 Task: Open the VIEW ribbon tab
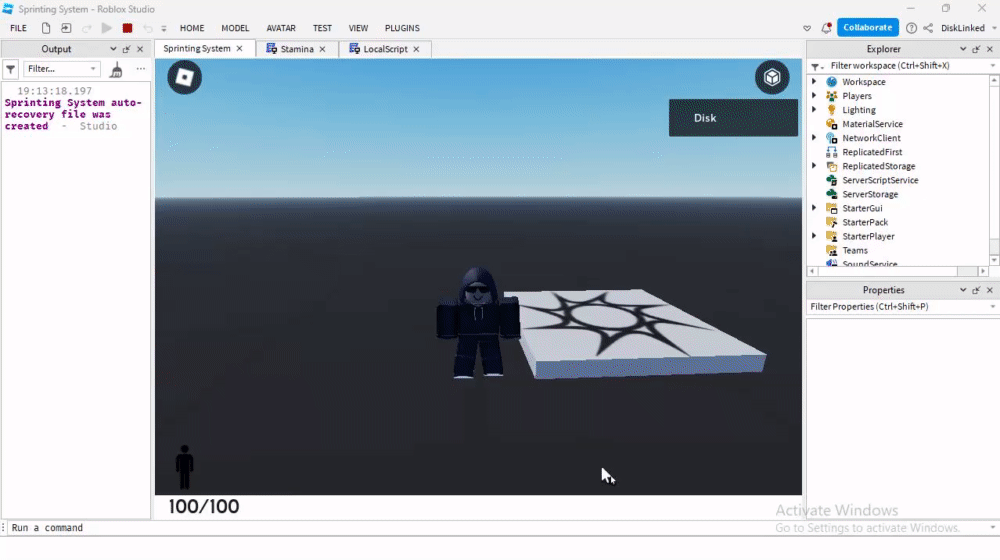(358, 28)
